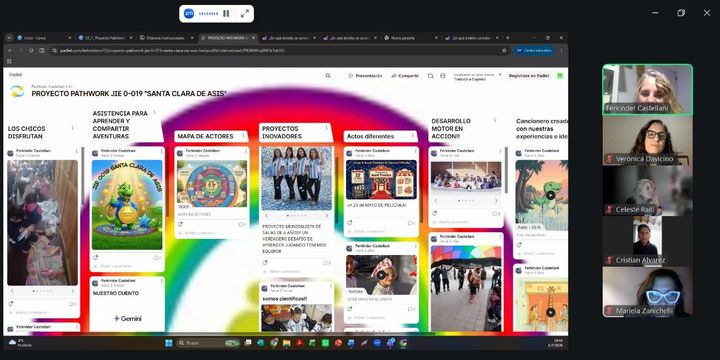
Task: Open the somos científicos!! post
Action: click(285, 299)
